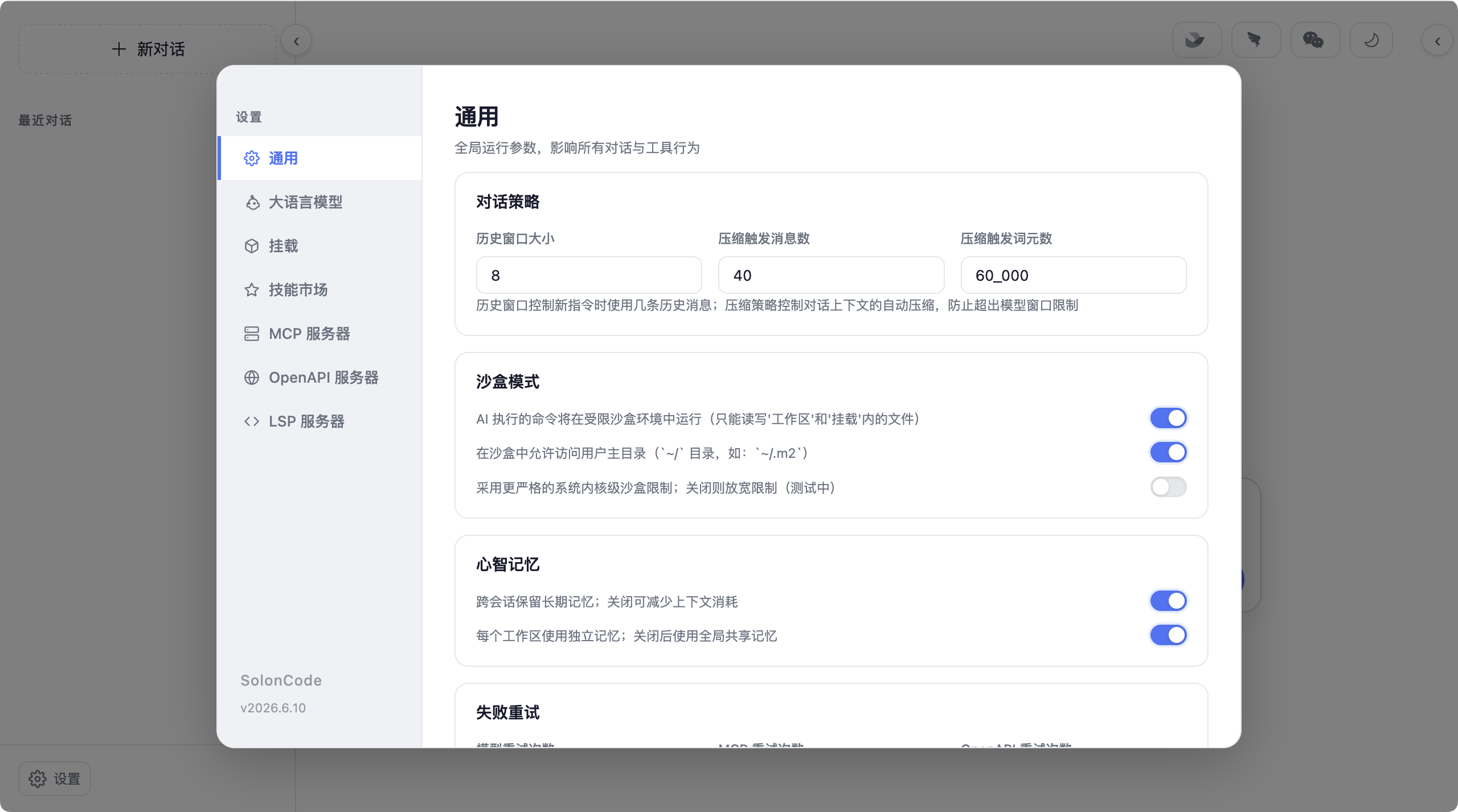Click the 历史窗口大小 input field
This screenshot has height=812, width=1458.
pyautogui.click(x=589, y=276)
